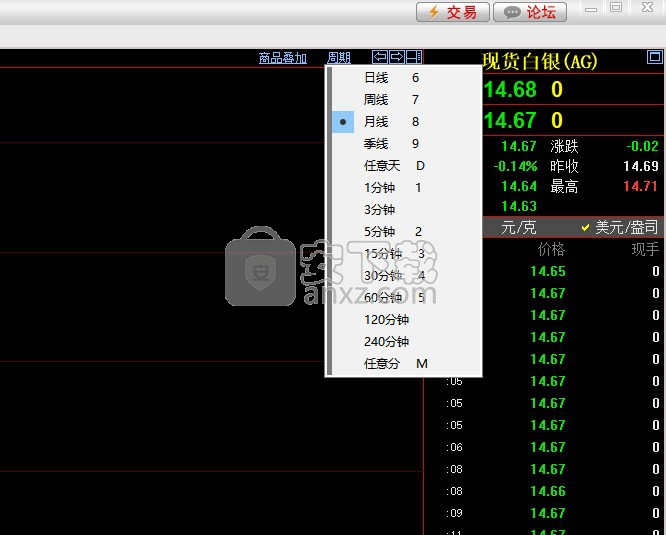Select 美元/盎司 unit option

(x=620, y=227)
